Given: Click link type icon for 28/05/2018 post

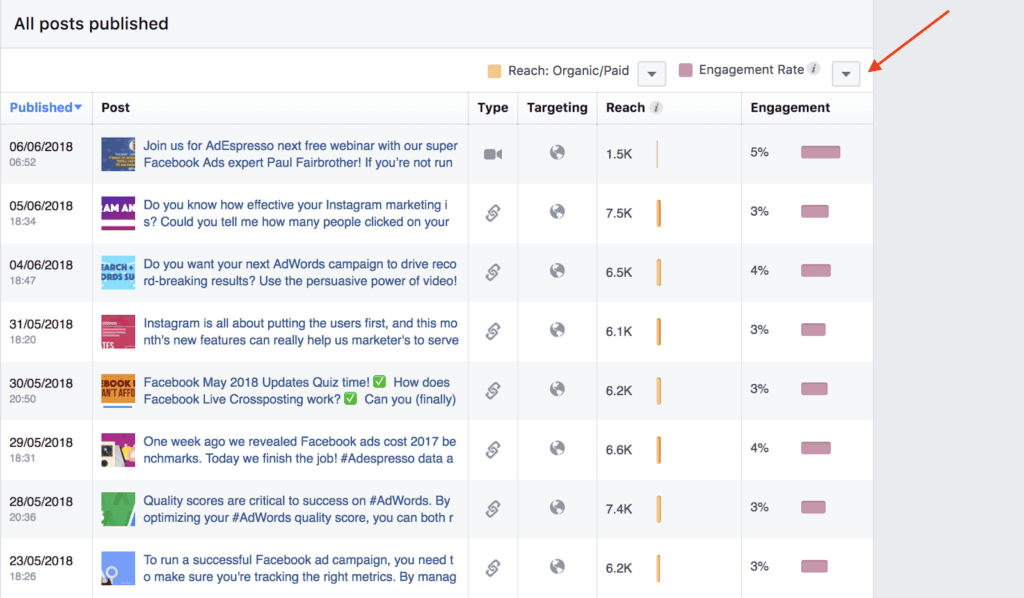Looking at the screenshot, I should coord(493,509).
